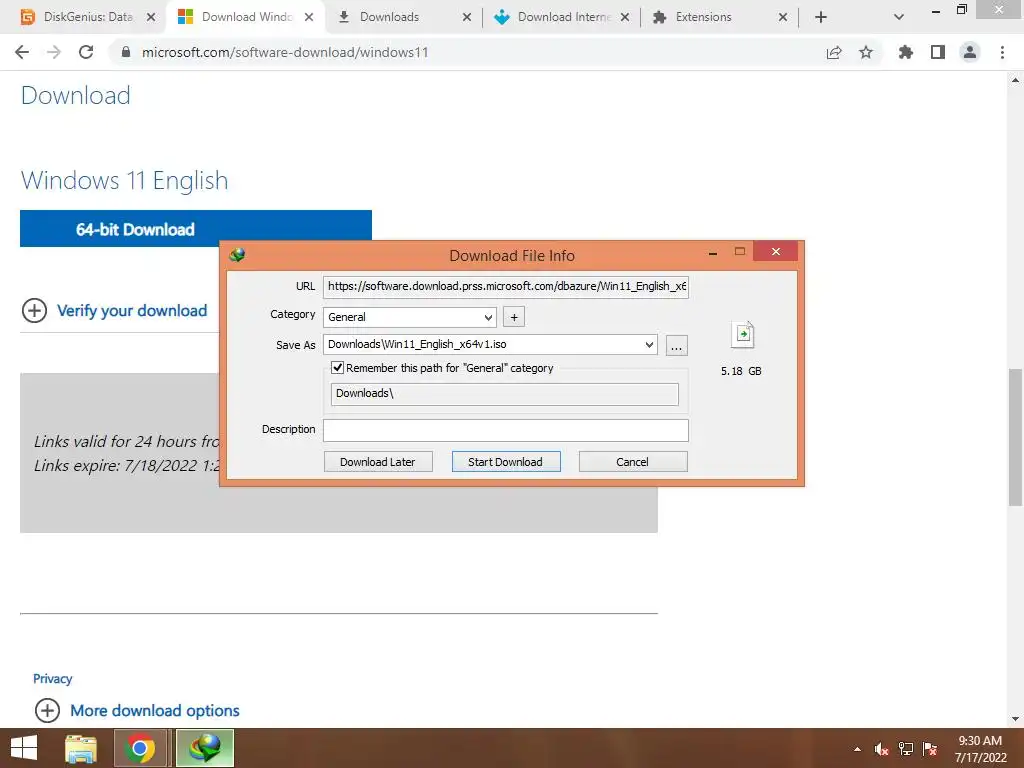Bookmark this page with the star icon

[866, 52]
